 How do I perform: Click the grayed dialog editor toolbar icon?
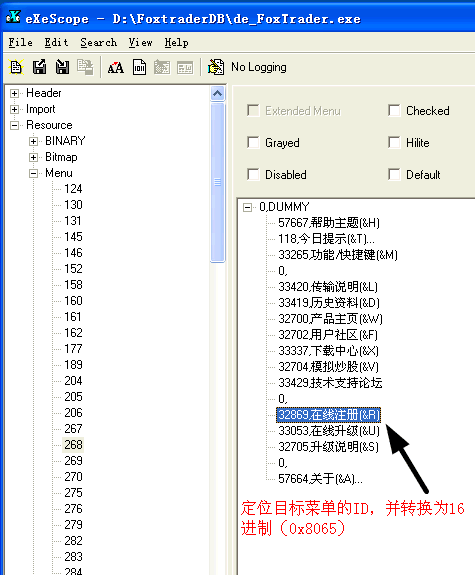coord(185,67)
